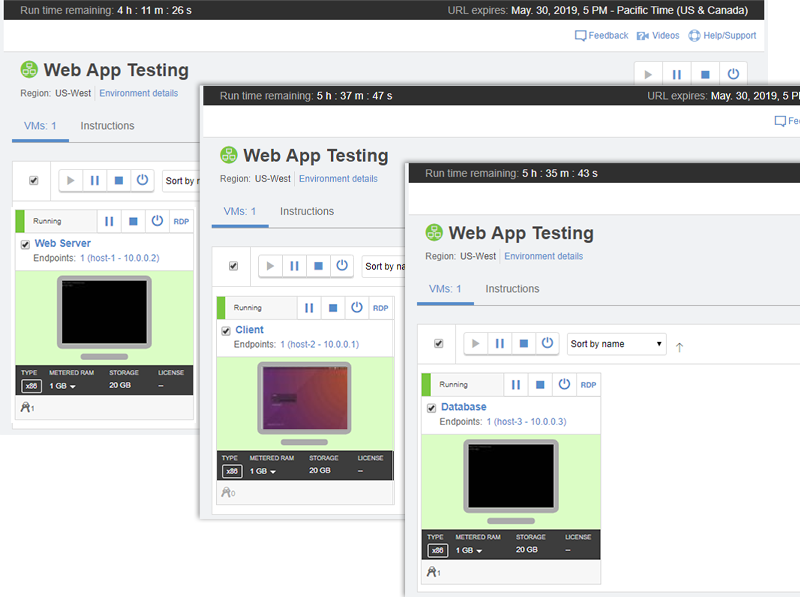The height and width of the screenshot is (597, 800).
Task: Open the Videos link icon
Action: (x=641, y=35)
